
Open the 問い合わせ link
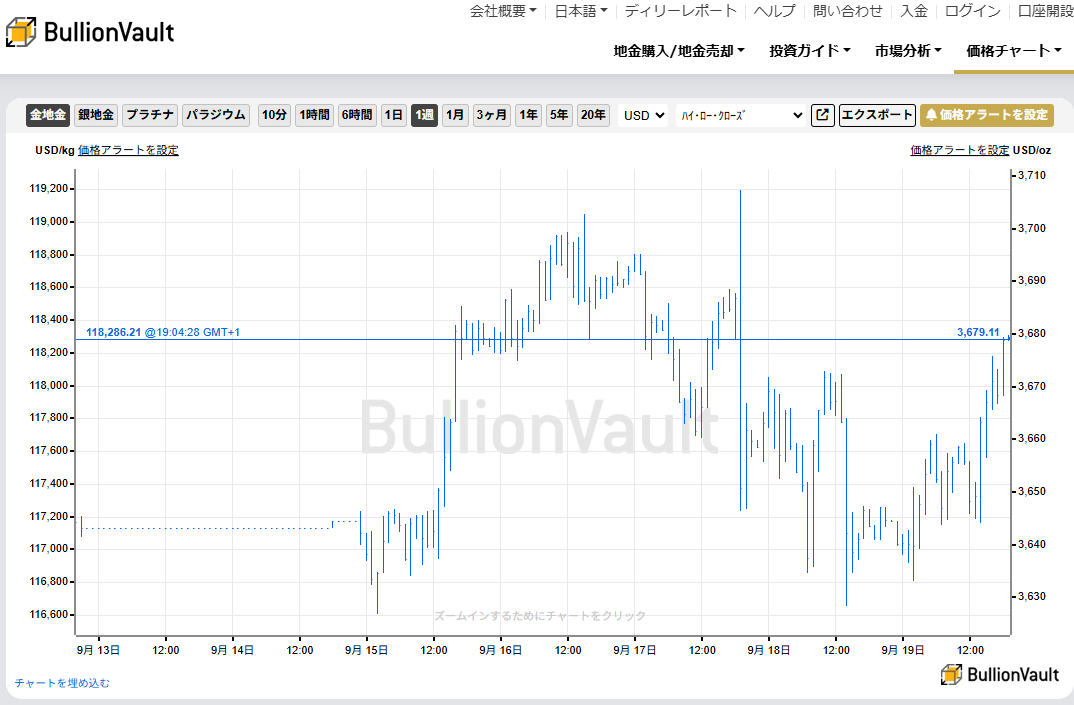coord(848,11)
